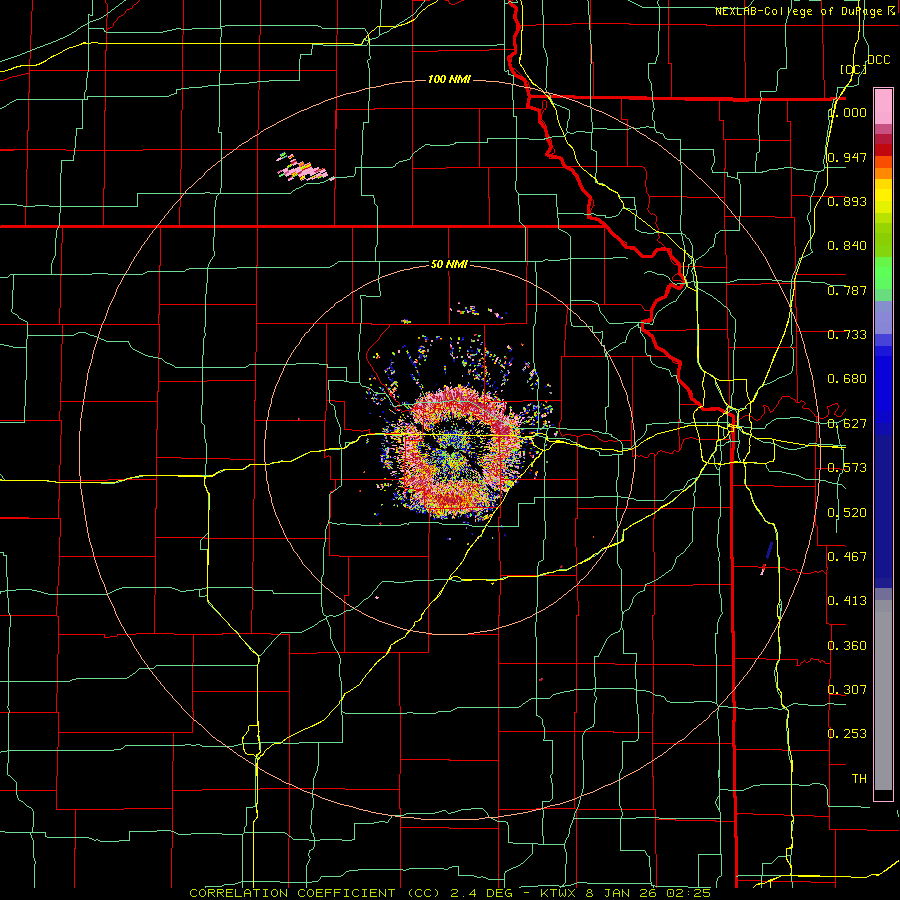Click the 0.893 value on the scale
900x900 pixels.
847,201
